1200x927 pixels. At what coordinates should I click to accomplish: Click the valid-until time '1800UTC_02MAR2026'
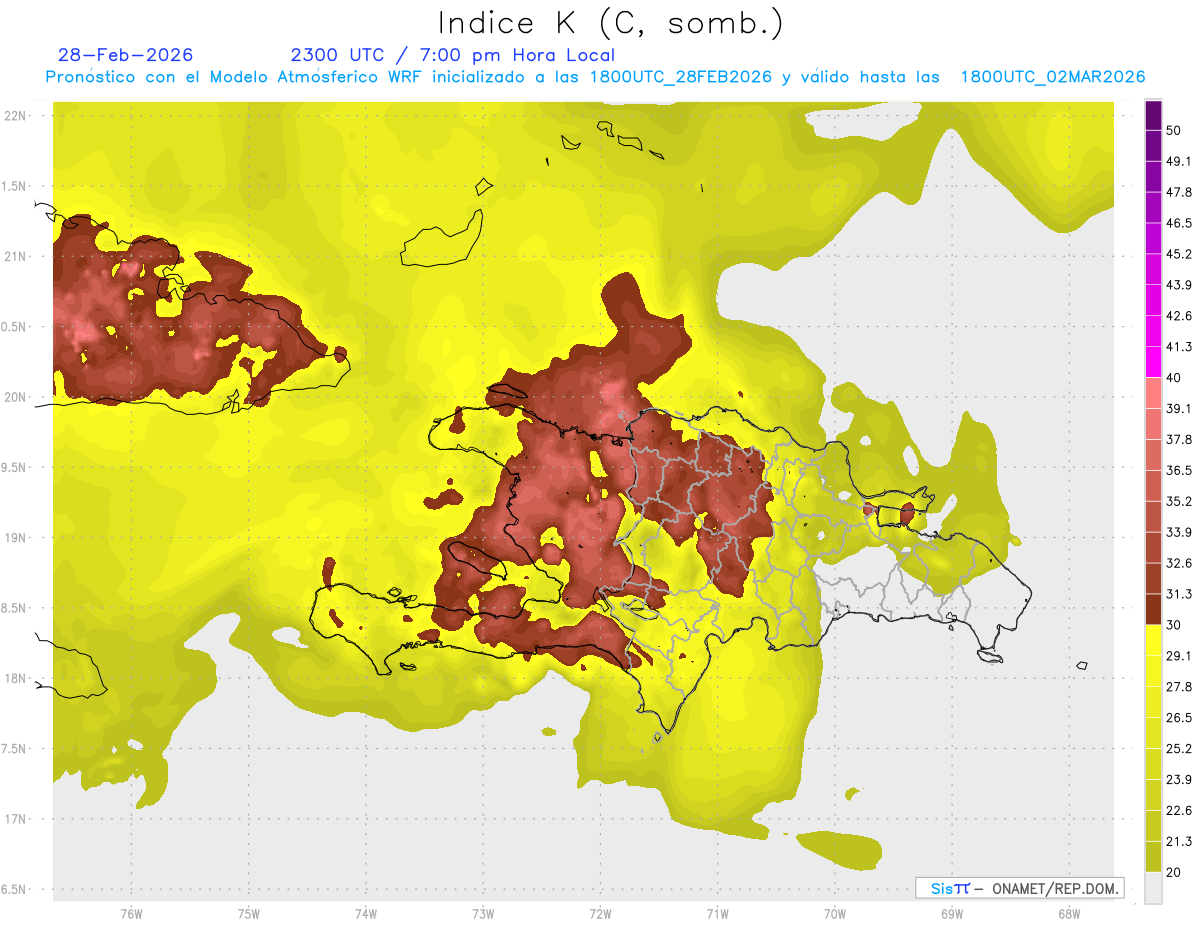tap(1053, 77)
